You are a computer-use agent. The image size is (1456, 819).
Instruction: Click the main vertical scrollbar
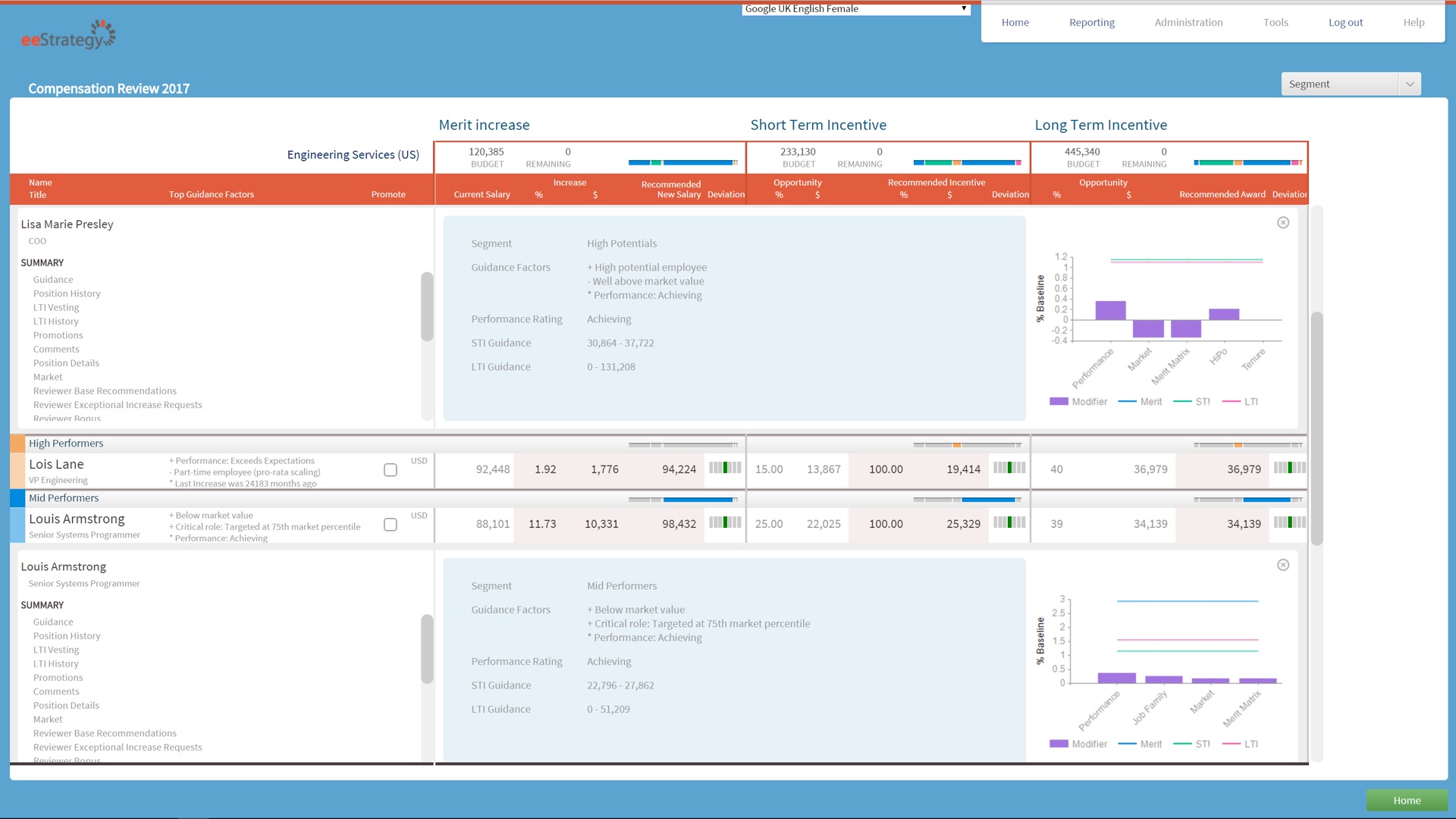coord(1317,428)
